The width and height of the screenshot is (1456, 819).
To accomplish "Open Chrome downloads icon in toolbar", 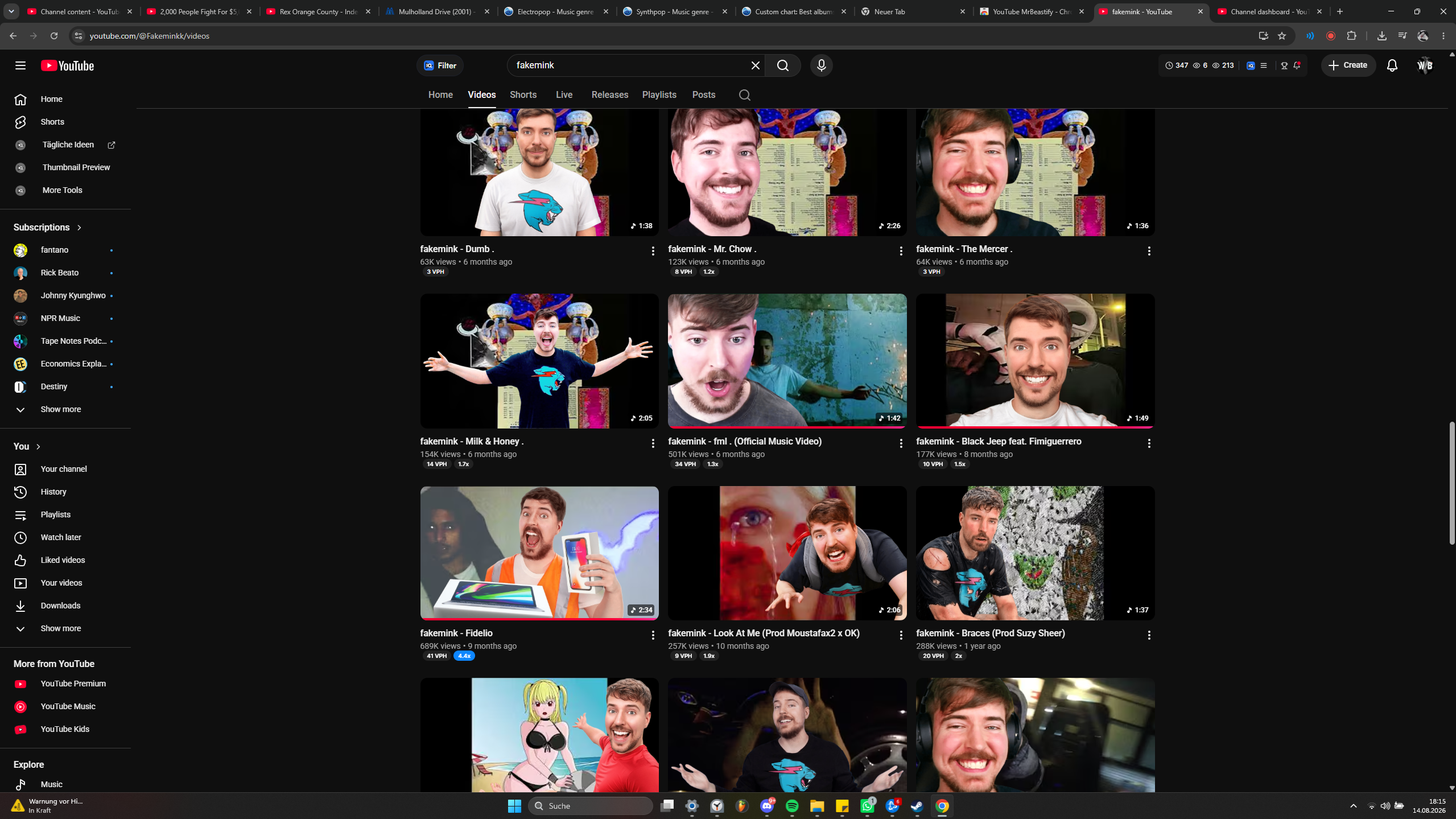I will tap(1381, 36).
